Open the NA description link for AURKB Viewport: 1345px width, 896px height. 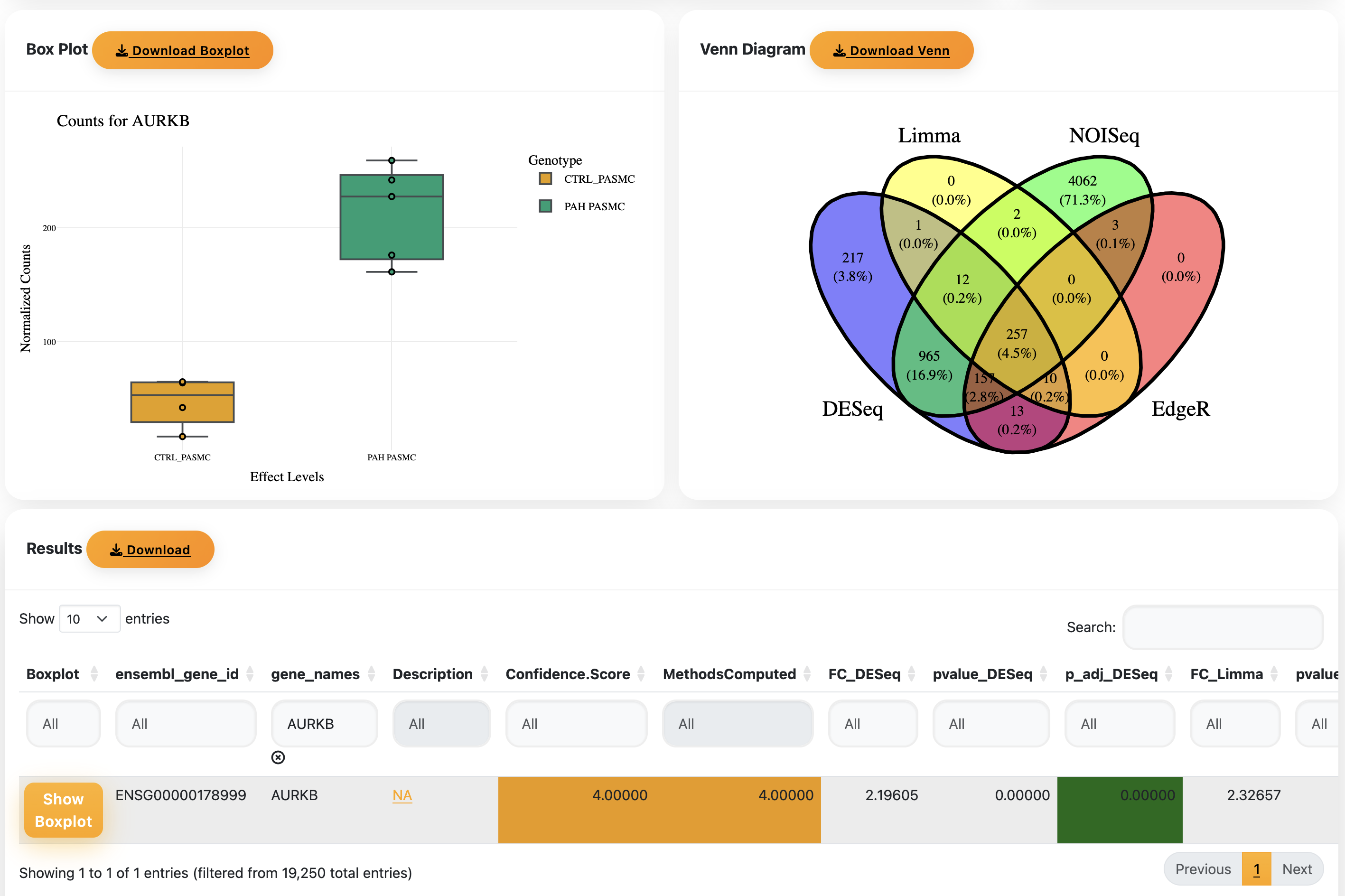[402, 795]
